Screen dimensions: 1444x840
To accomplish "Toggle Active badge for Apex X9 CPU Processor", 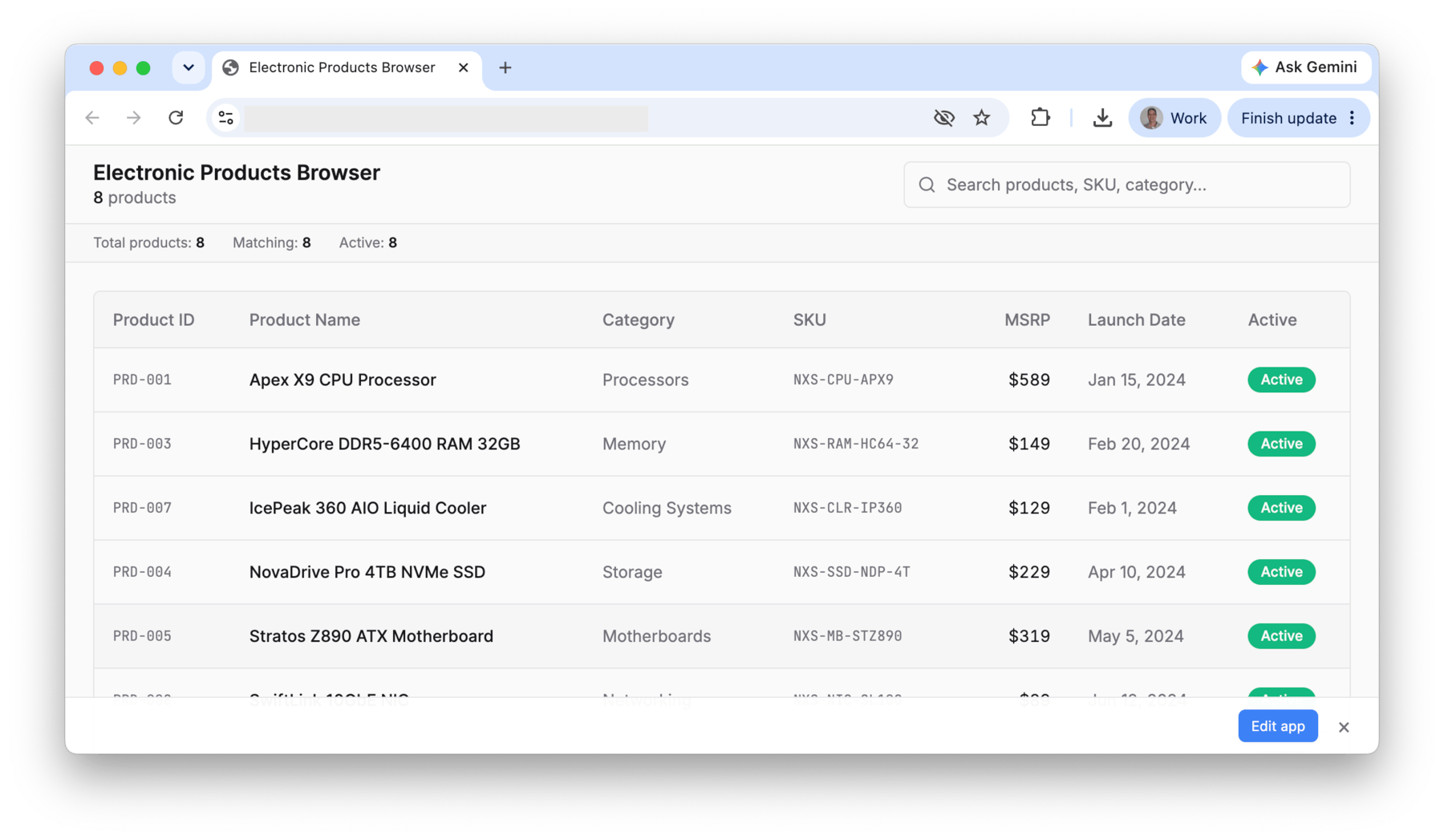I will coord(1281,379).
